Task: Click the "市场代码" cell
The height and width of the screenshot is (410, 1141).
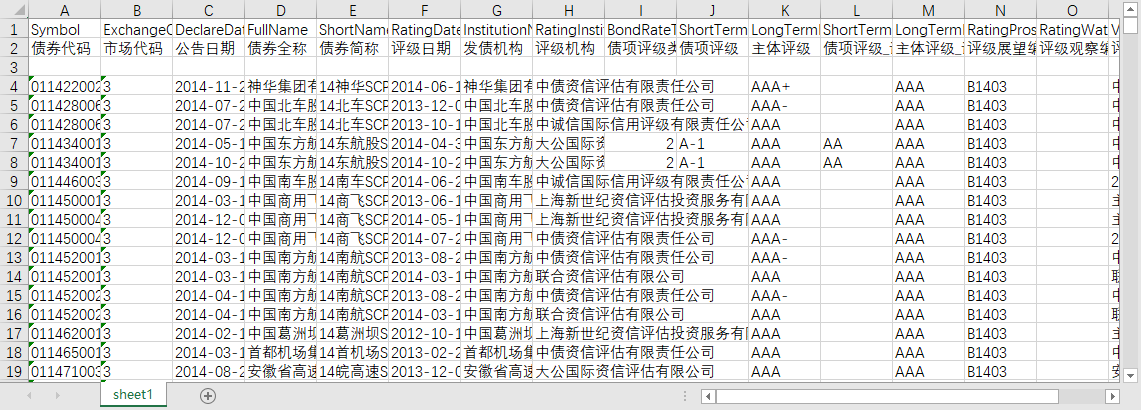Action: pyautogui.click(x=137, y=49)
